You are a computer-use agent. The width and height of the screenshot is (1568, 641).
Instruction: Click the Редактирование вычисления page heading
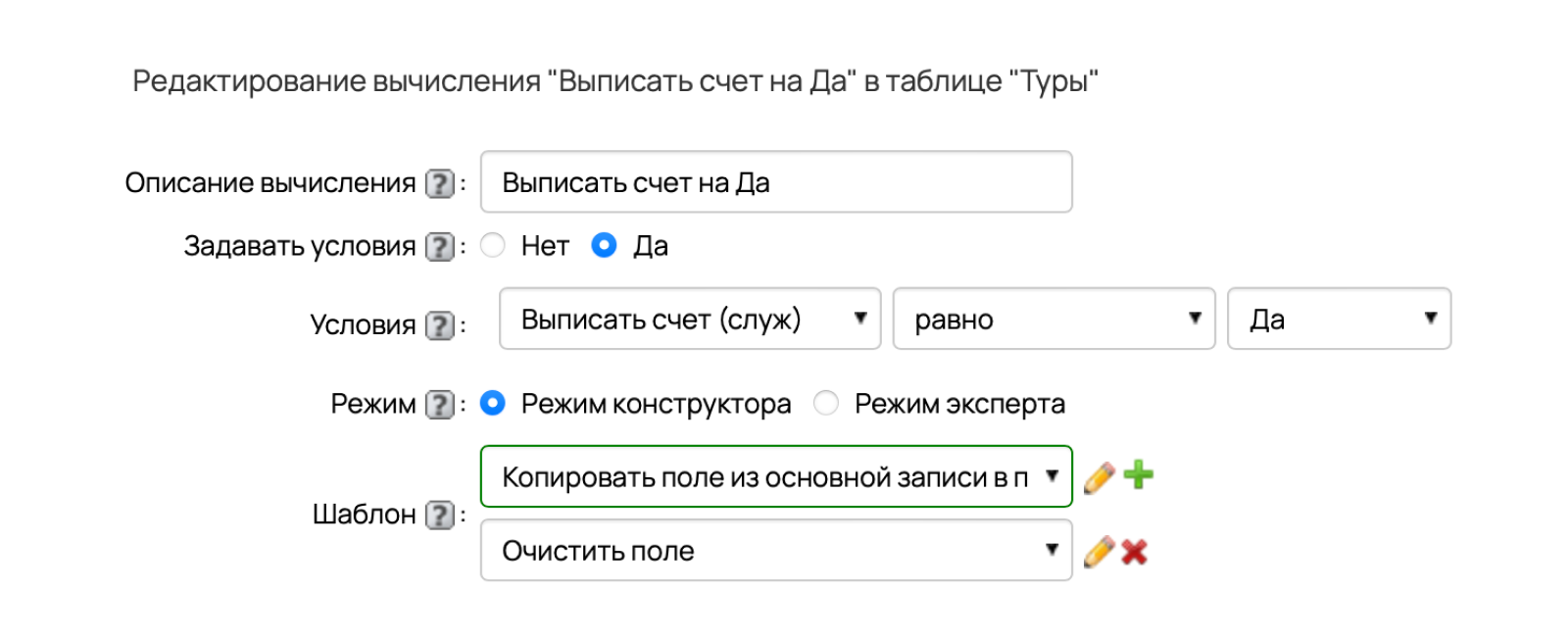615,81
